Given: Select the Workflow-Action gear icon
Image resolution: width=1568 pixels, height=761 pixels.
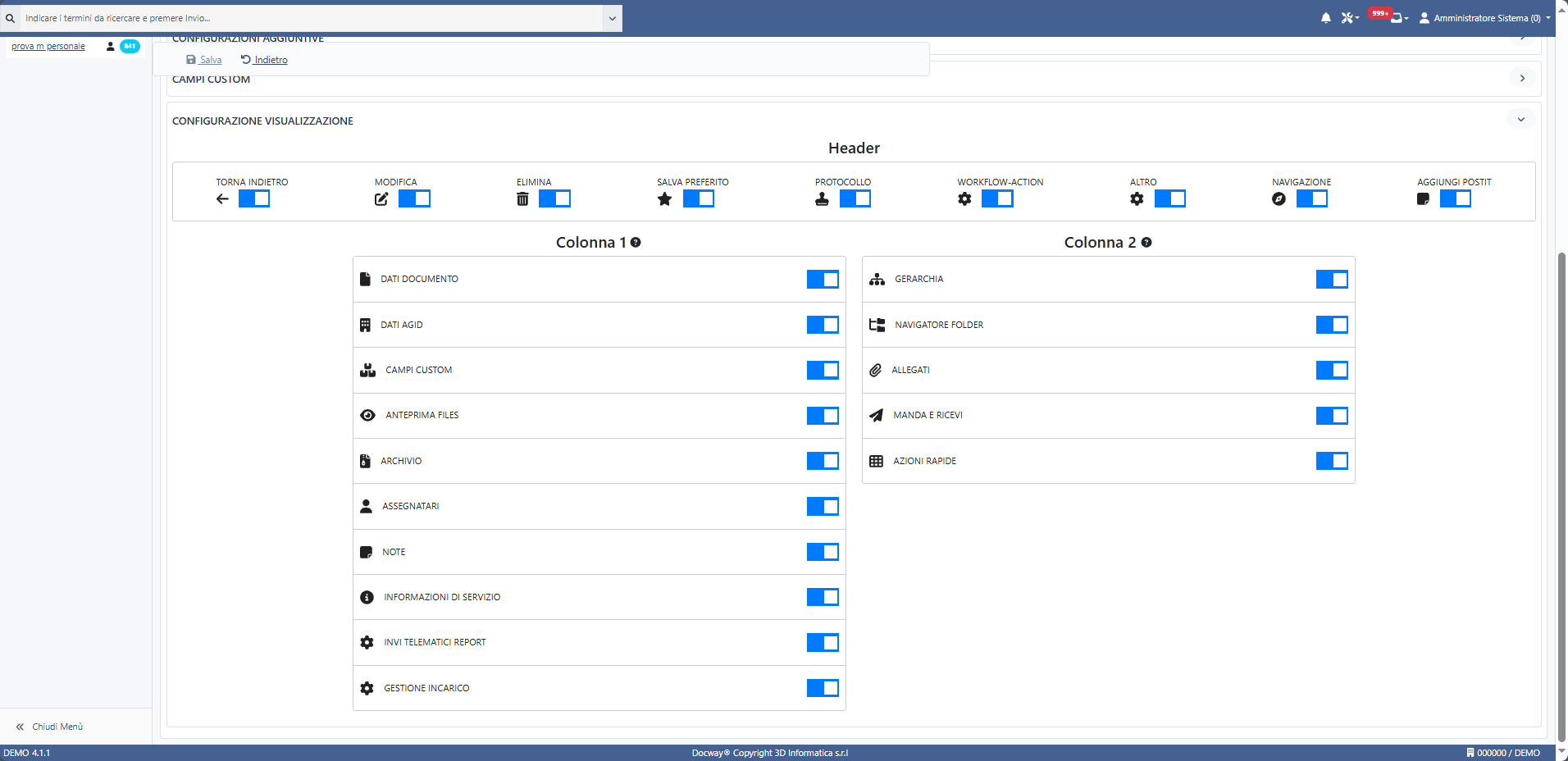Looking at the screenshot, I should [965, 198].
